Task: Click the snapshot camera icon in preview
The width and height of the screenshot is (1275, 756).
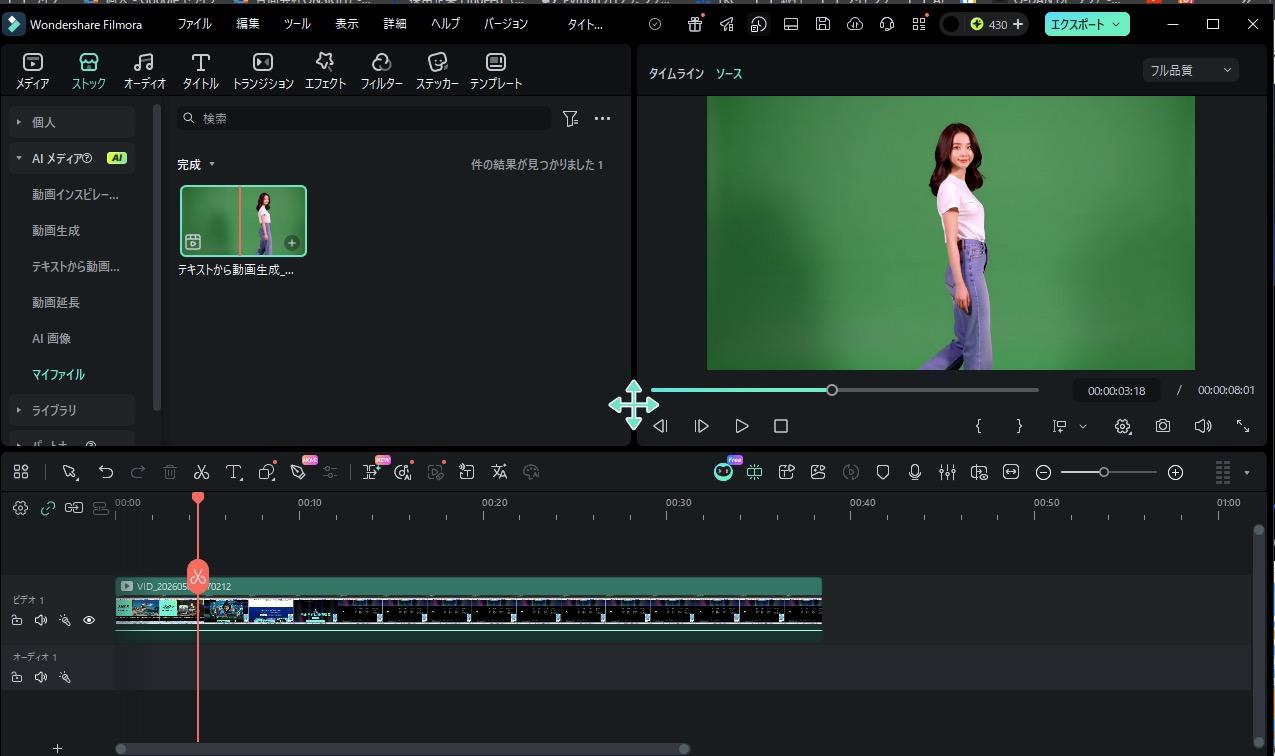Action: click(1162, 426)
